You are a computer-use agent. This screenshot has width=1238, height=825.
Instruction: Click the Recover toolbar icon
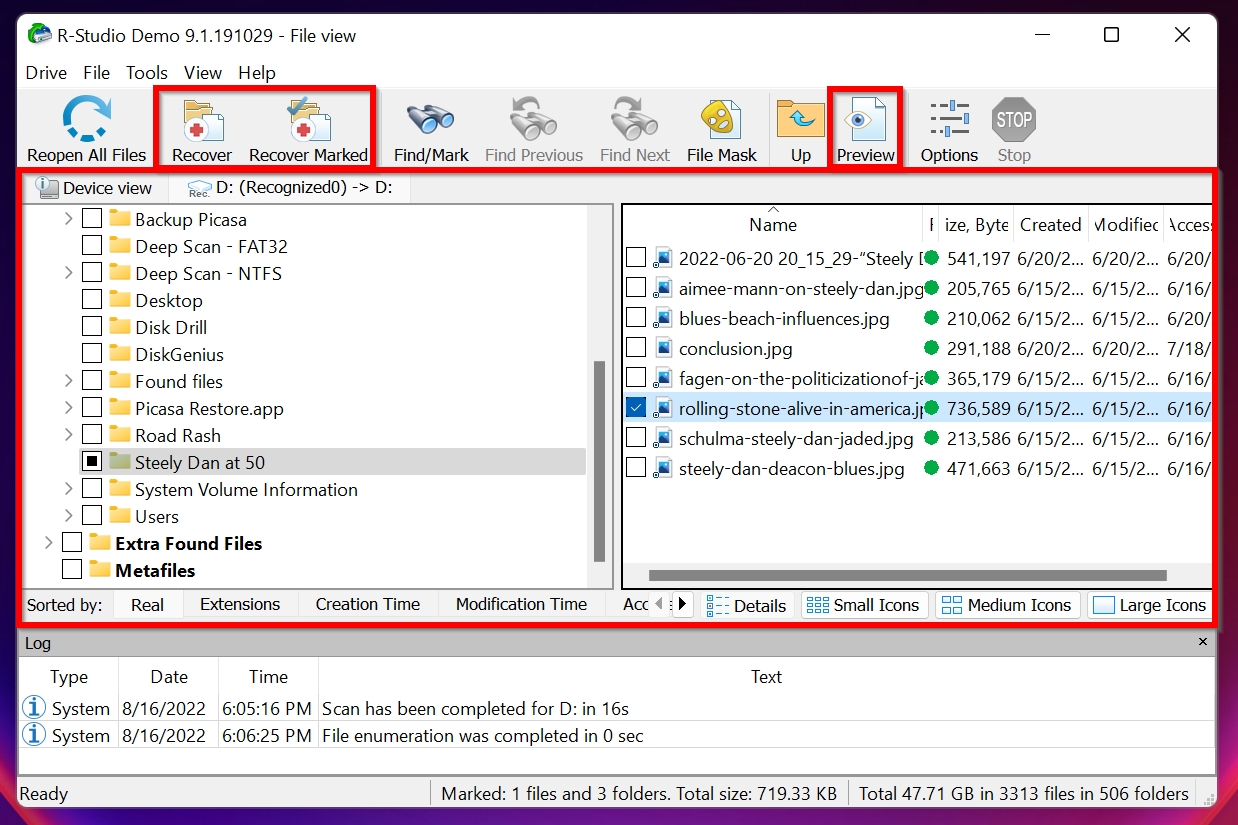pos(203,119)
